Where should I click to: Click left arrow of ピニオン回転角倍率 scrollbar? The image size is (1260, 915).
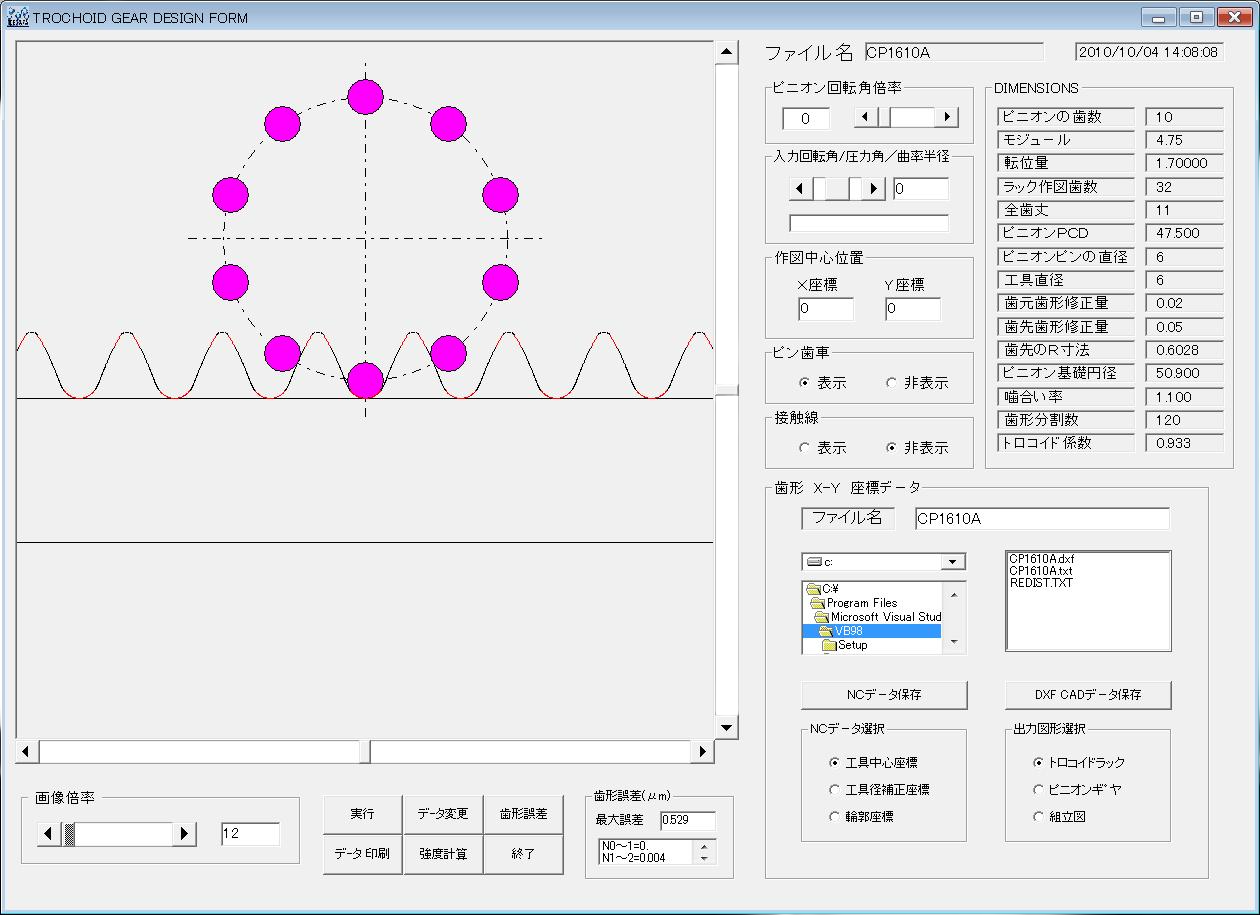coord(865,118)
